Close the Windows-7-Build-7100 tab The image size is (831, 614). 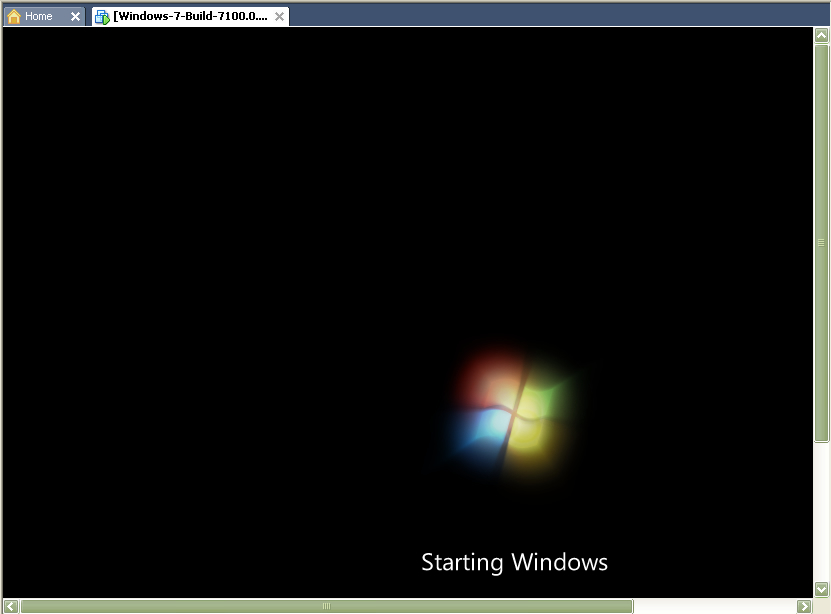click(279, 16)
